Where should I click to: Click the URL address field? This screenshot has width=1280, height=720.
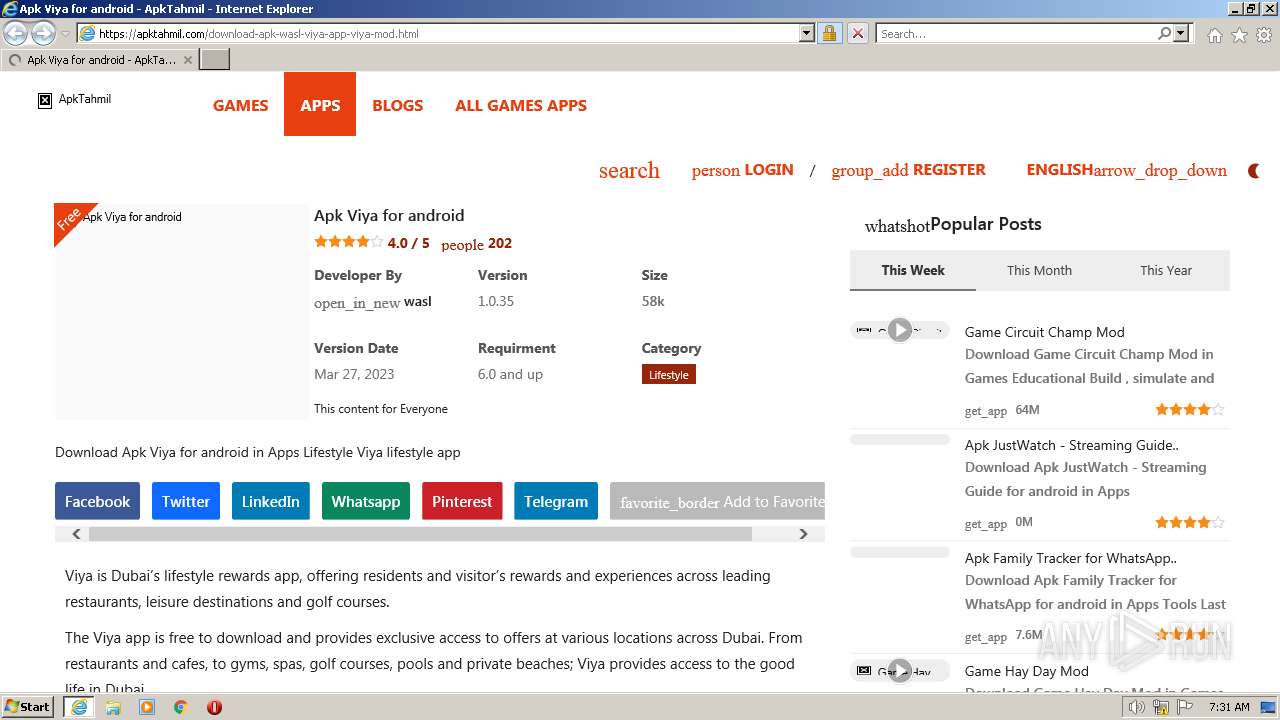pos(447,33)
